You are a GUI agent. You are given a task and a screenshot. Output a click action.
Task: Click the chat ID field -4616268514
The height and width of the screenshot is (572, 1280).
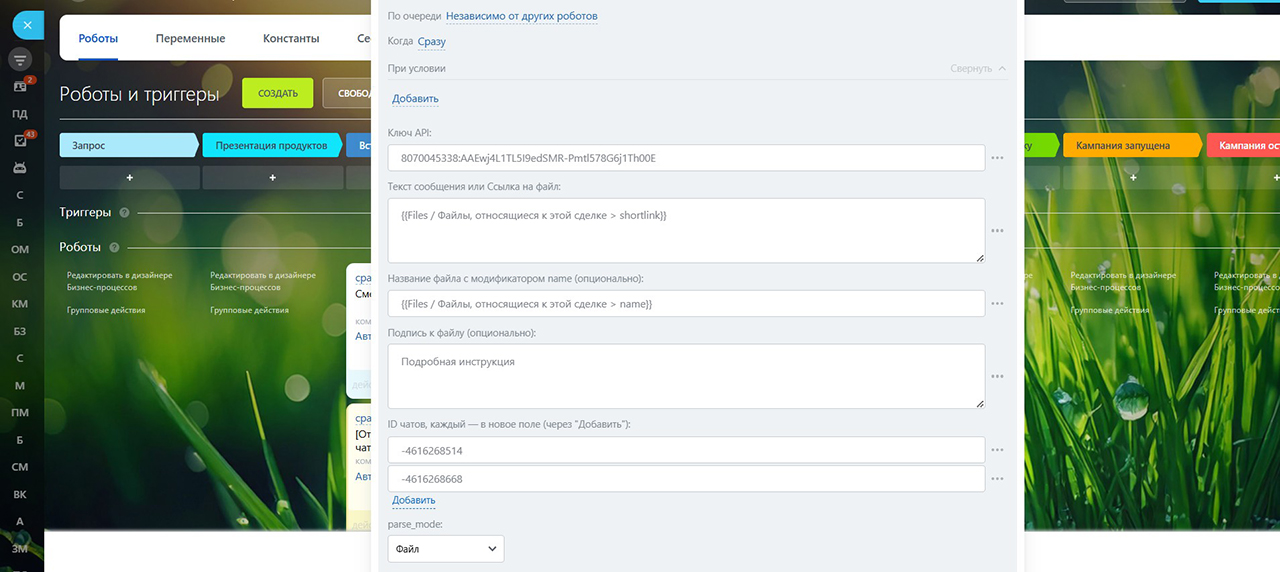[x=686, y=450]
